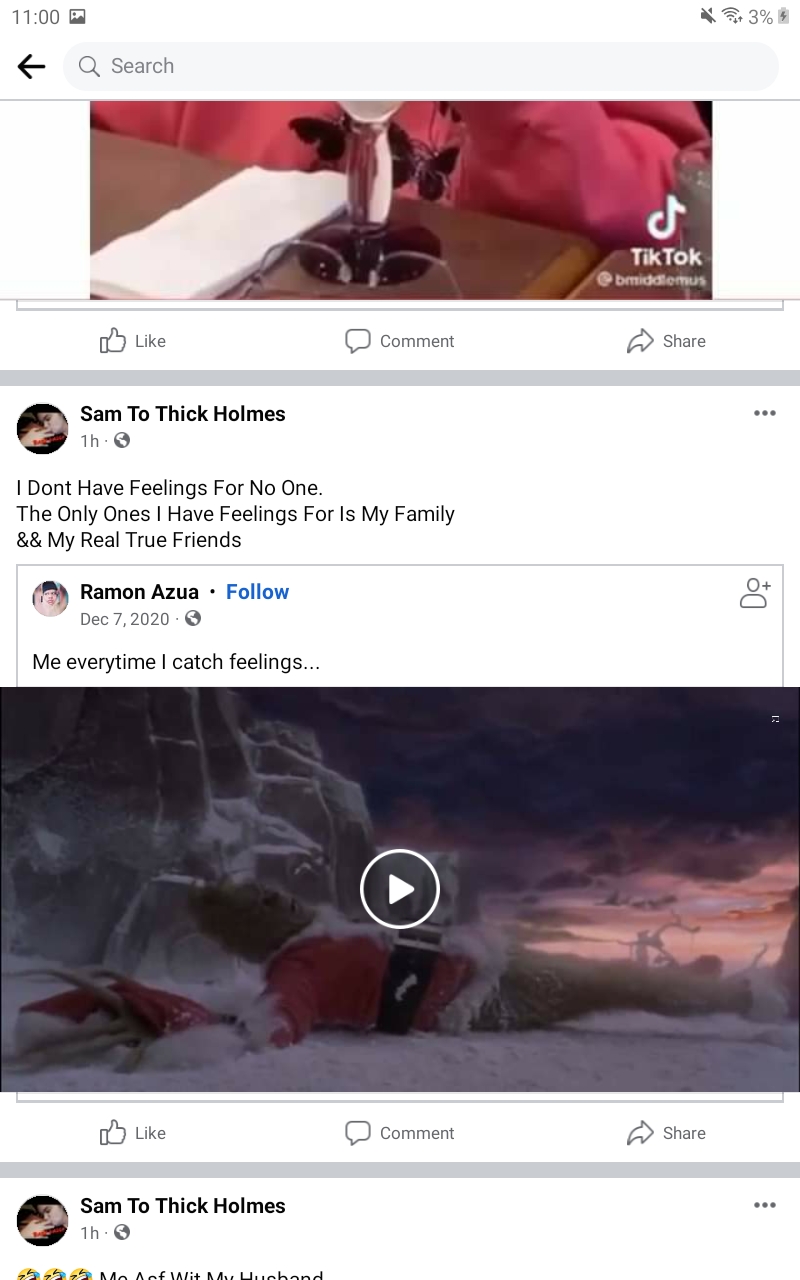Tap the battery status icon
800x1280 pixels.
(x=784, y=16)
